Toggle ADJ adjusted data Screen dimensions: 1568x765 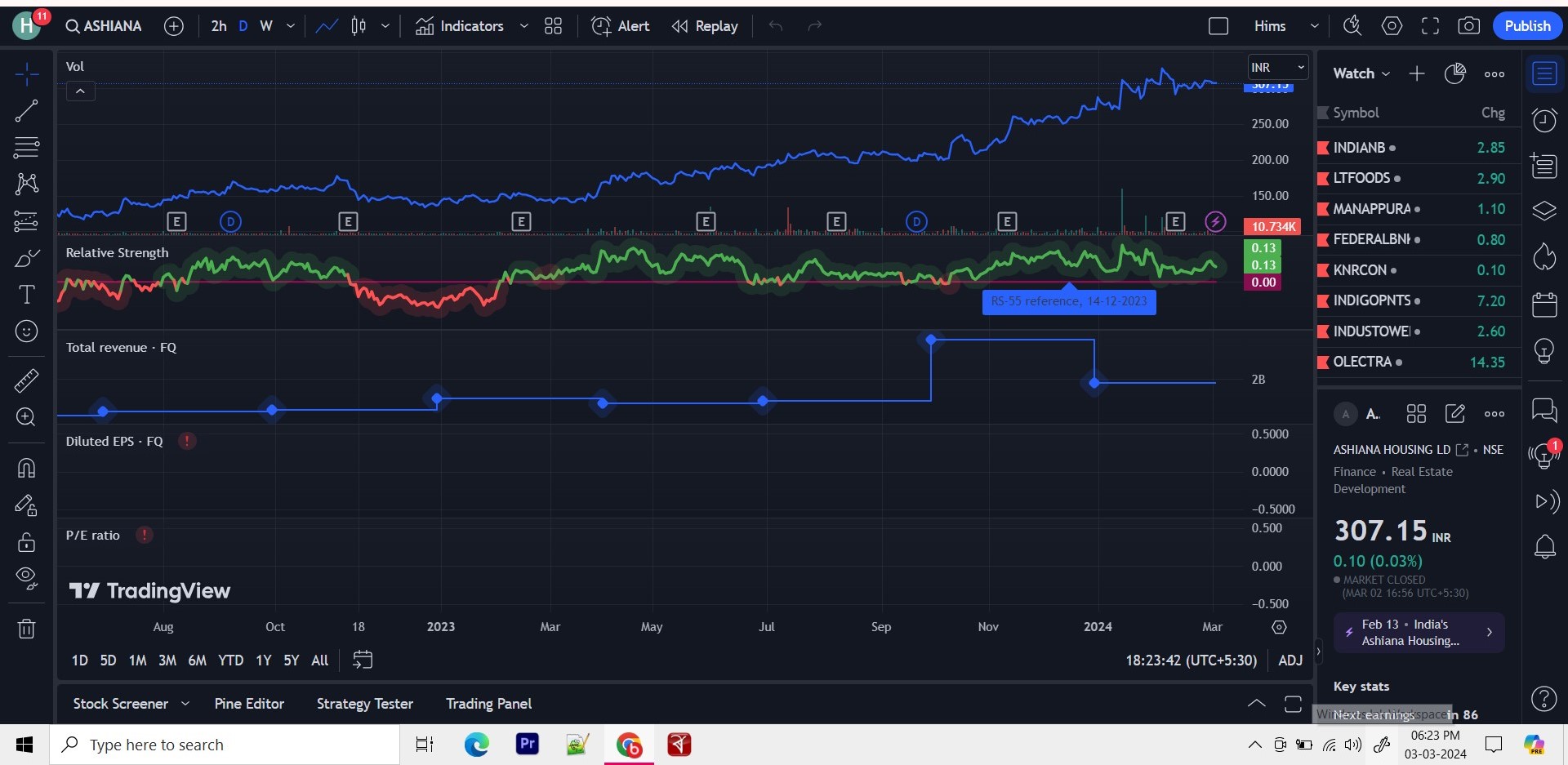[x=1290, y=660]
